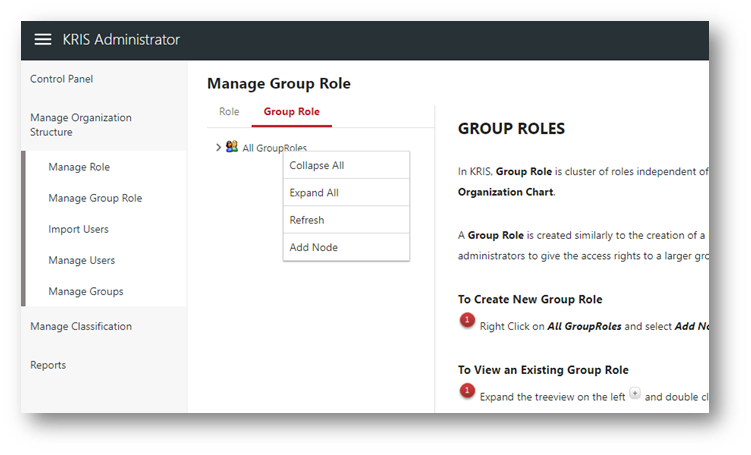Choose Add Node from context menu
Screen dimensions: 751x455
(x=346, y=247)
